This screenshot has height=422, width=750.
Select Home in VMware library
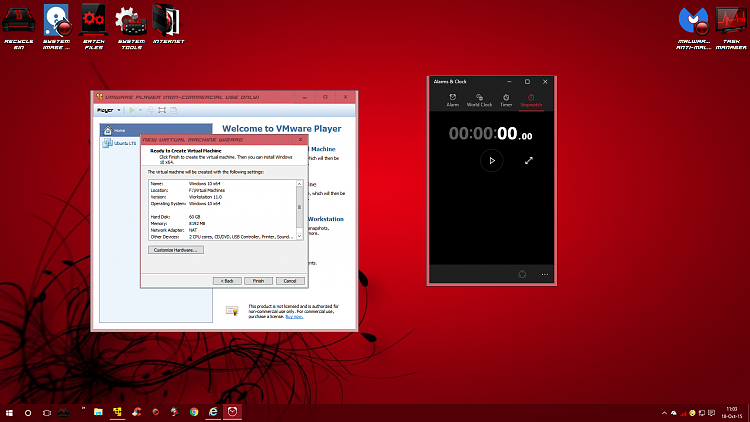pyautogui.click(x=156, y=130)
